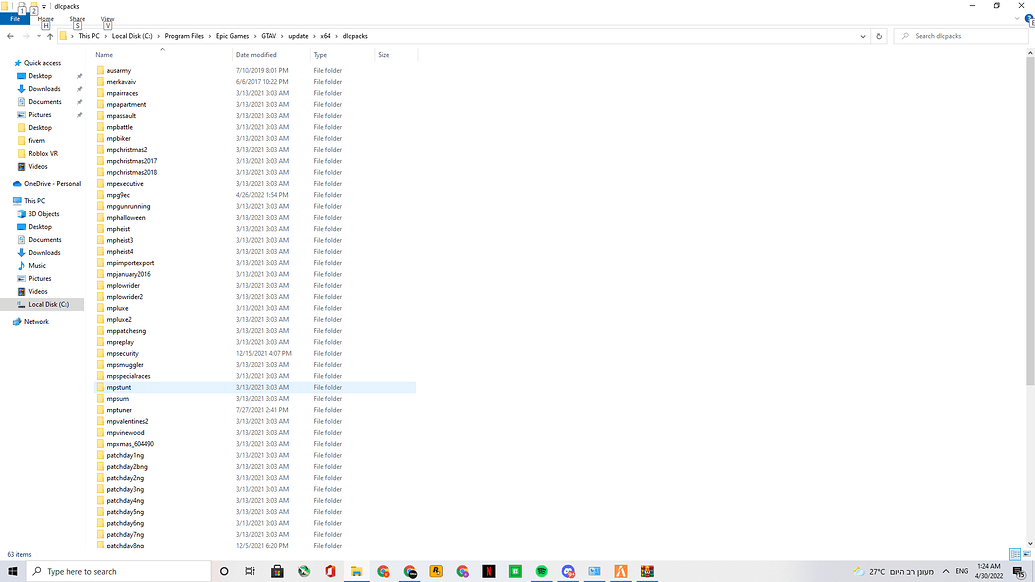The width and height of the screenshot is (1035, 582).
Task: Click inside the Search dlcpacks box
Action: point(960,36)
